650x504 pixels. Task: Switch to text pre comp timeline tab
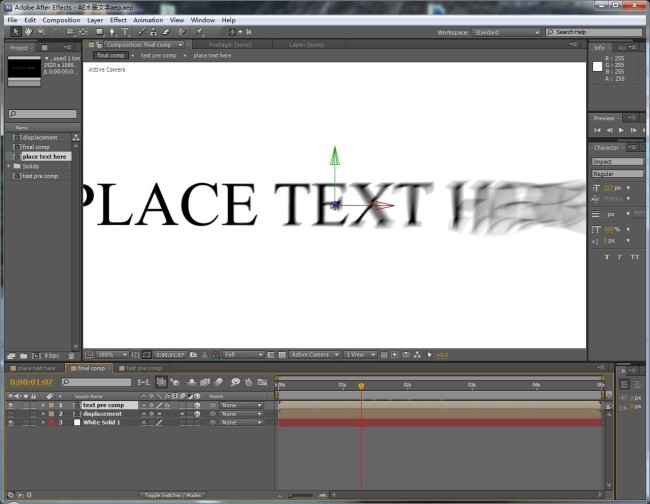coord(143,368)
